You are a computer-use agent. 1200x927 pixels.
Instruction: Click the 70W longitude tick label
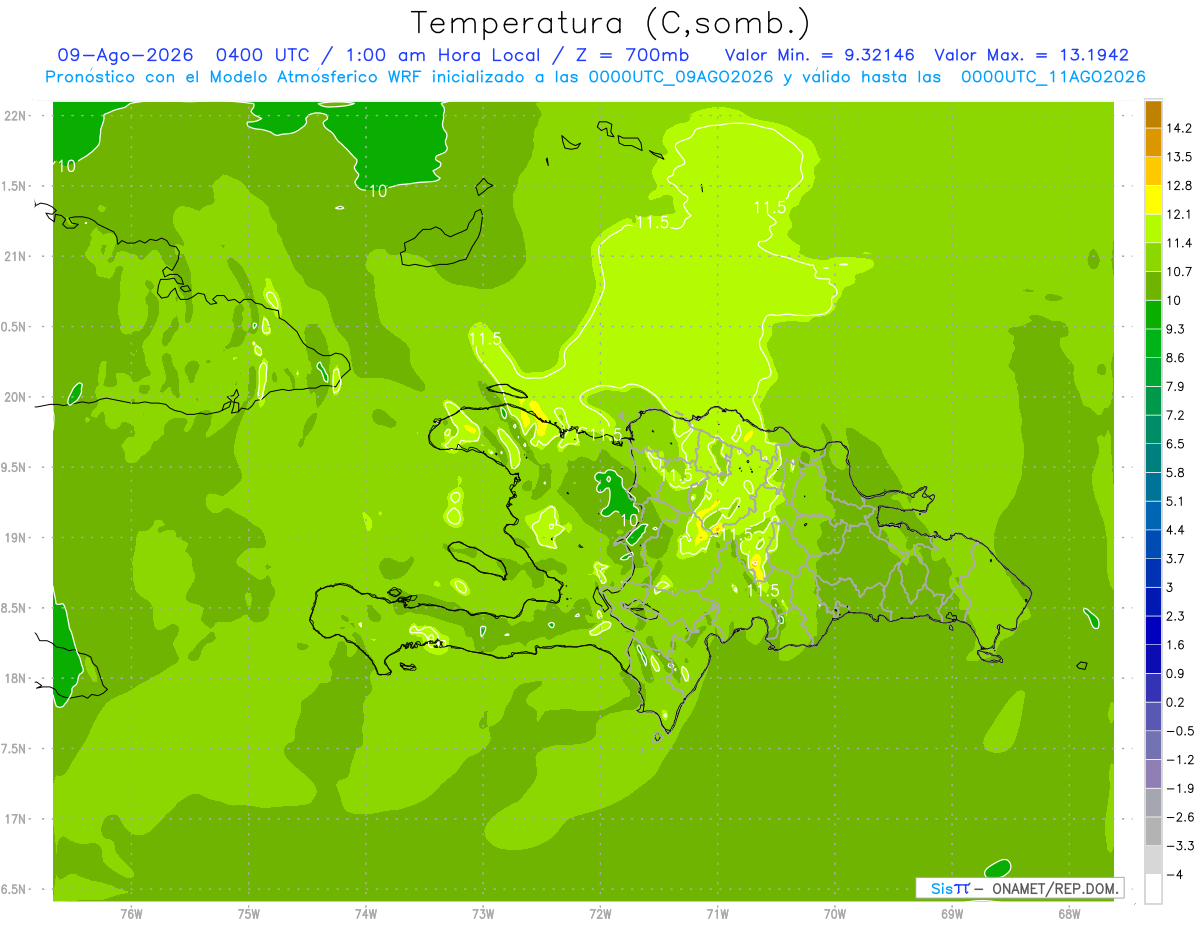tap(835, 913)
